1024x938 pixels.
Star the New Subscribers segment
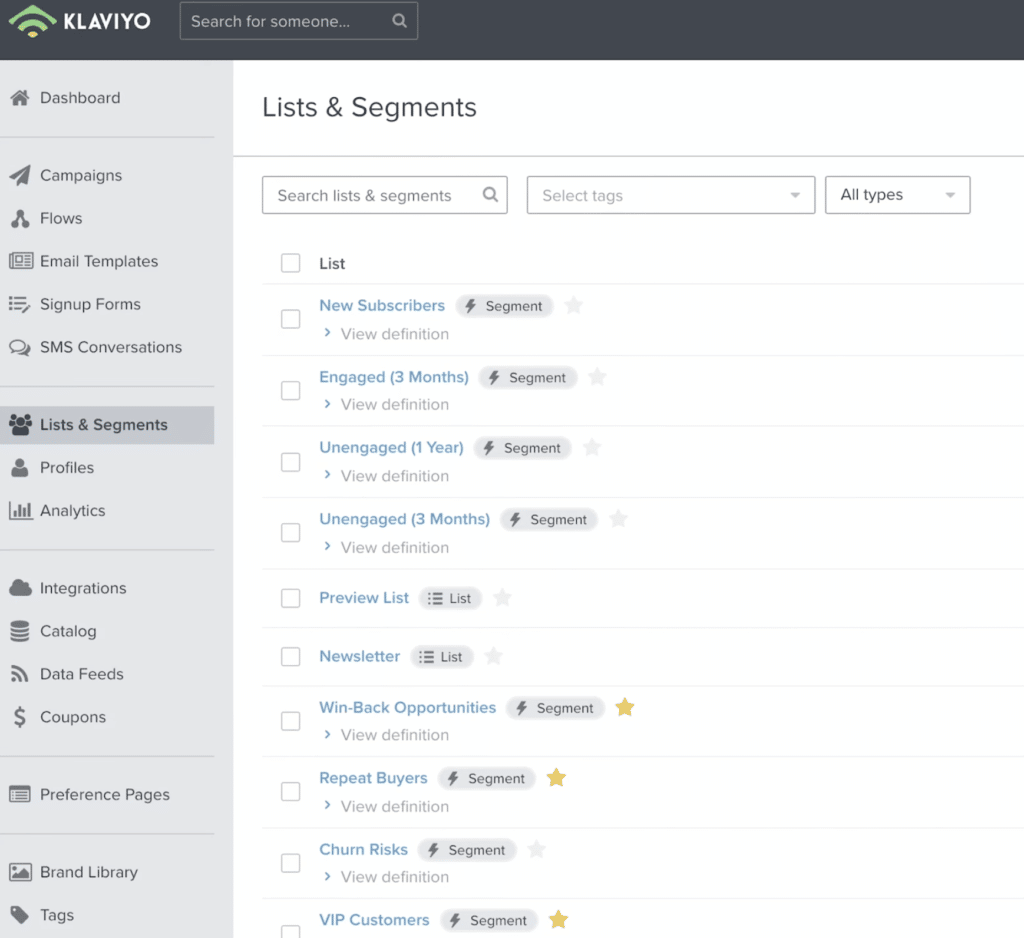click(574, 306)
